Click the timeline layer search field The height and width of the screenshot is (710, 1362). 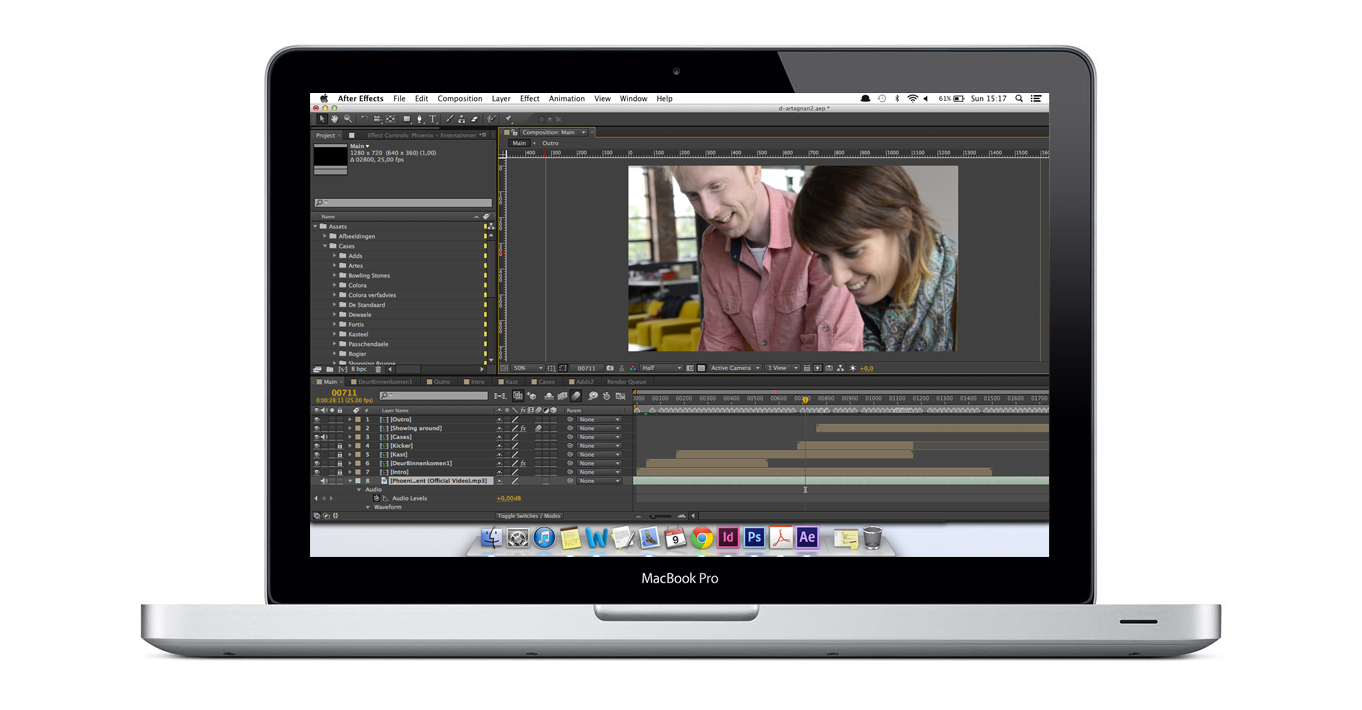tap(433, 396)
